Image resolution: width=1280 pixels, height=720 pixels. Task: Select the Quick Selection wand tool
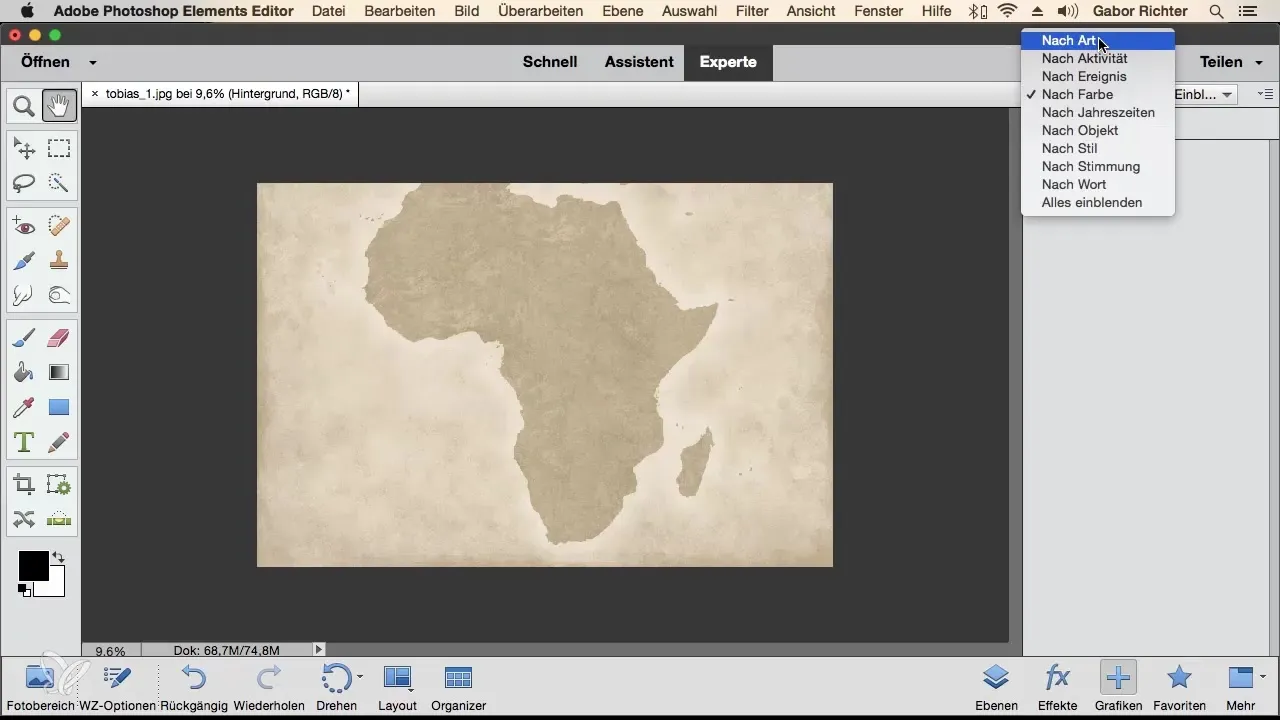(x=59, y=183)
